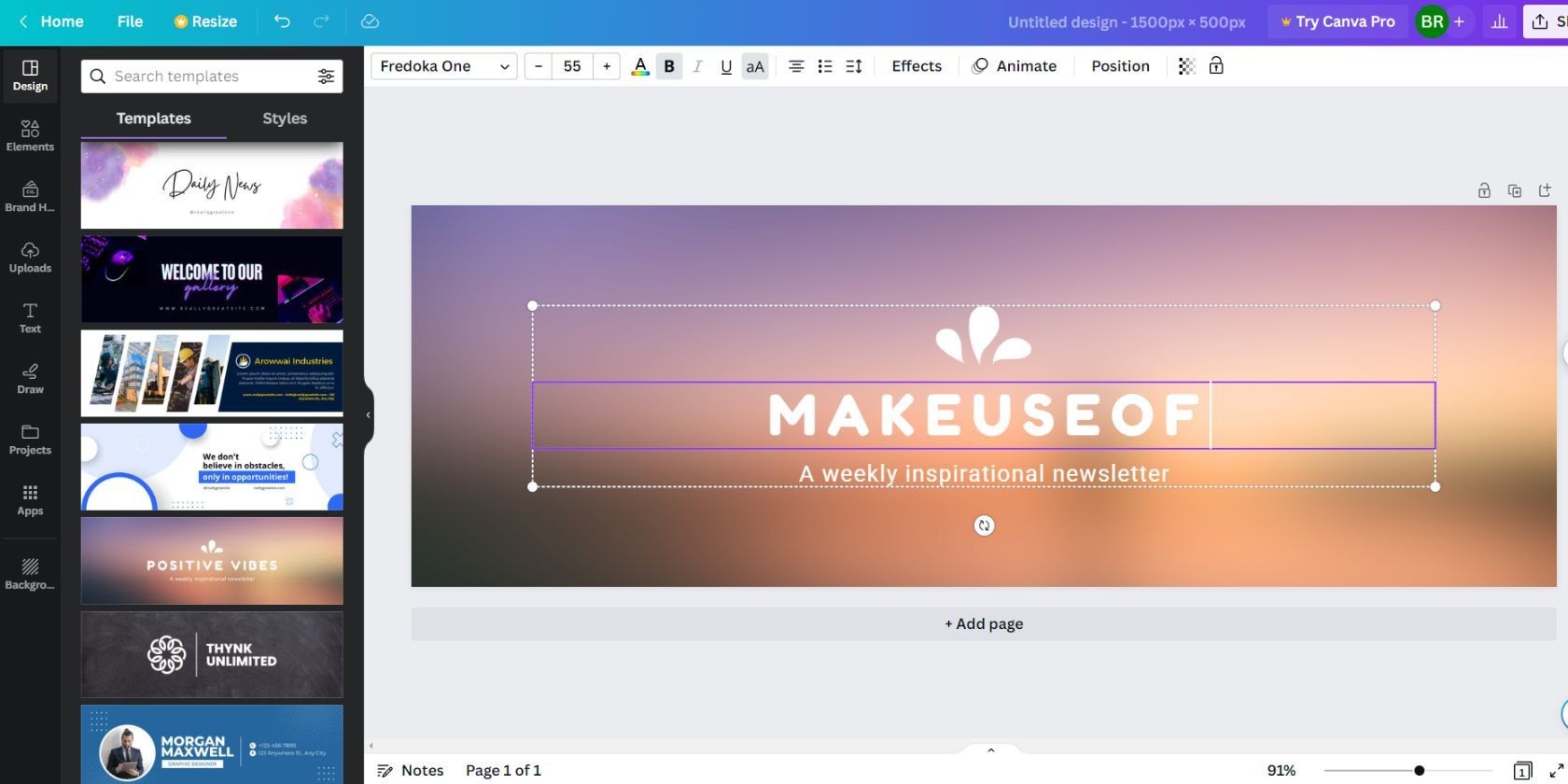
Task: Open the grid view pages icon
Action: pos(1522,771)
